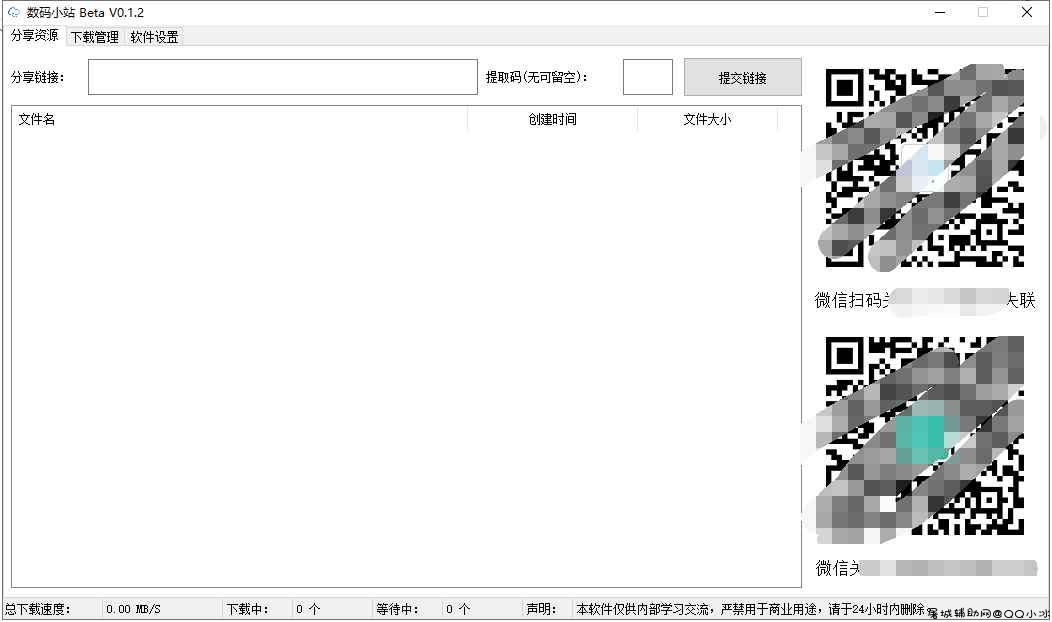The image size is (1052, 622).
Task: Open the 软件设置 tab
Action: (154, 37)
